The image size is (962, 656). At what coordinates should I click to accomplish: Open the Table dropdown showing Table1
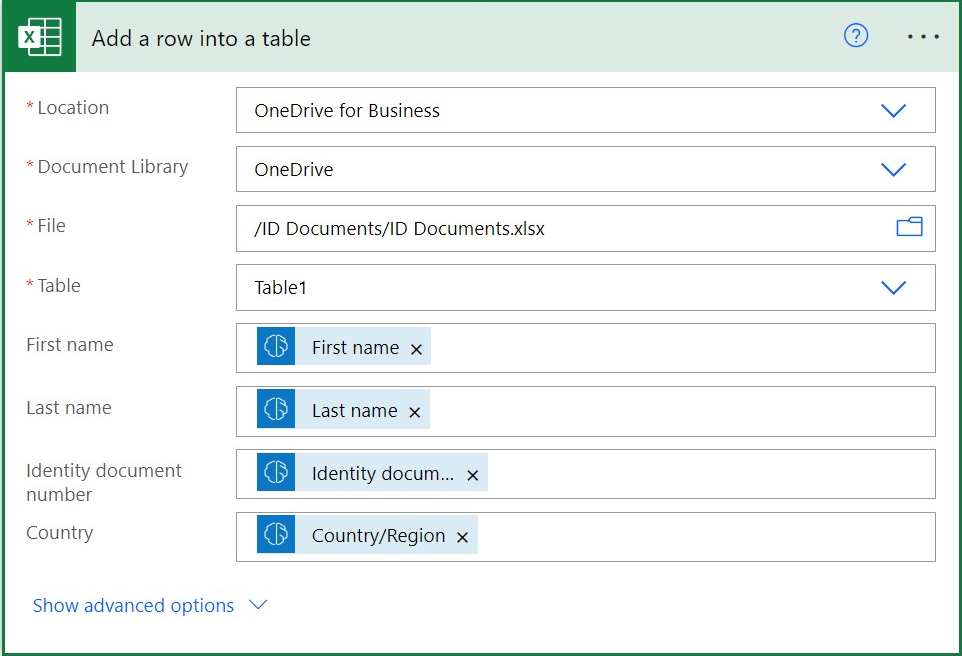(x=893, y=287)
